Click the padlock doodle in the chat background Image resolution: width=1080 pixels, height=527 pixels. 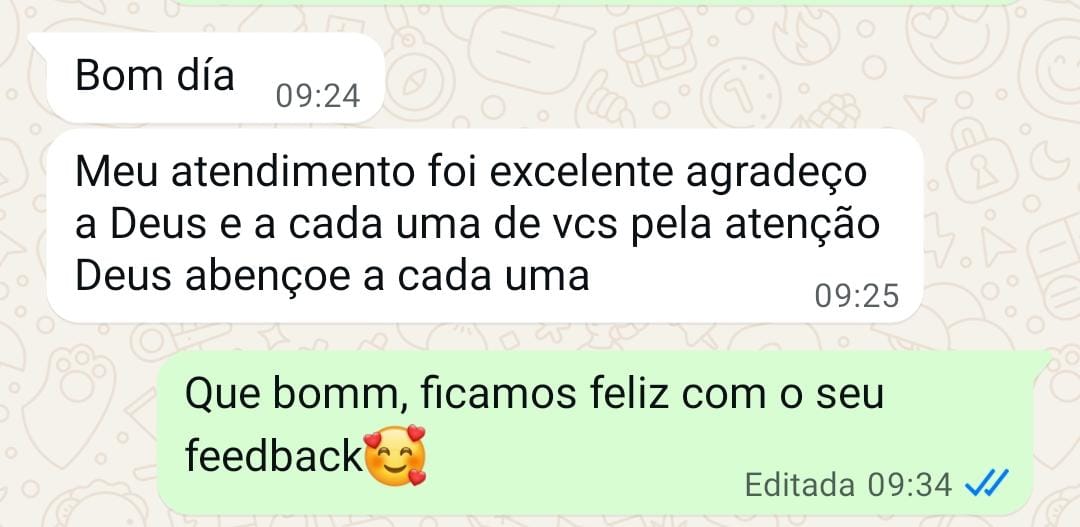[983, 160]
